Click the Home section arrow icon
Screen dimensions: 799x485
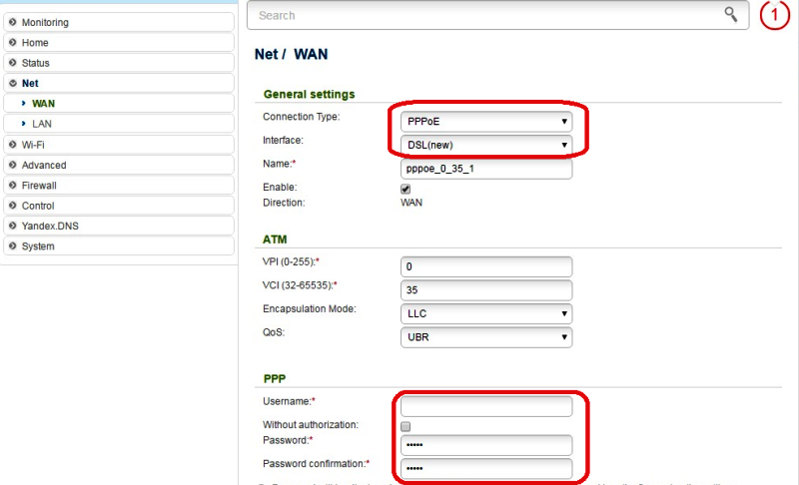(x=13, y=43)
